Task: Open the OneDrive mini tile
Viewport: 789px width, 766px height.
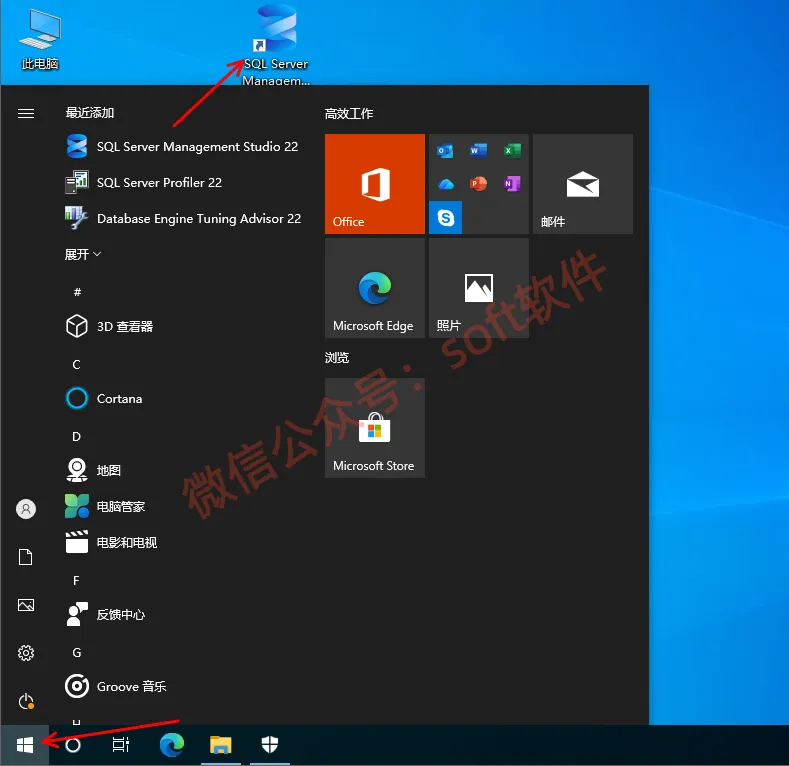Action: [x=445, y=184]
